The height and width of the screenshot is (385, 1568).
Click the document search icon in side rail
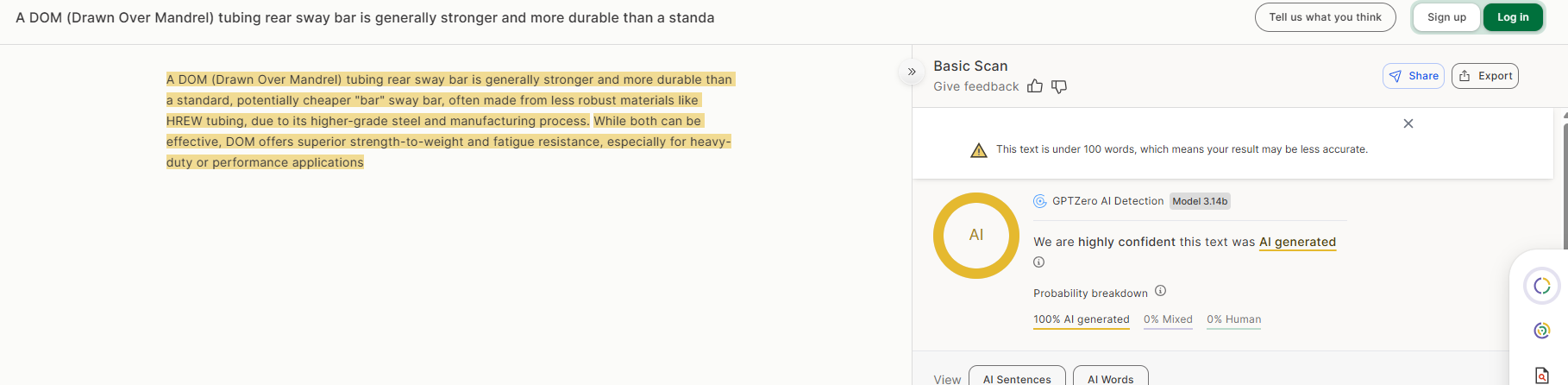pyautogui.click(x=1542, y=375)
